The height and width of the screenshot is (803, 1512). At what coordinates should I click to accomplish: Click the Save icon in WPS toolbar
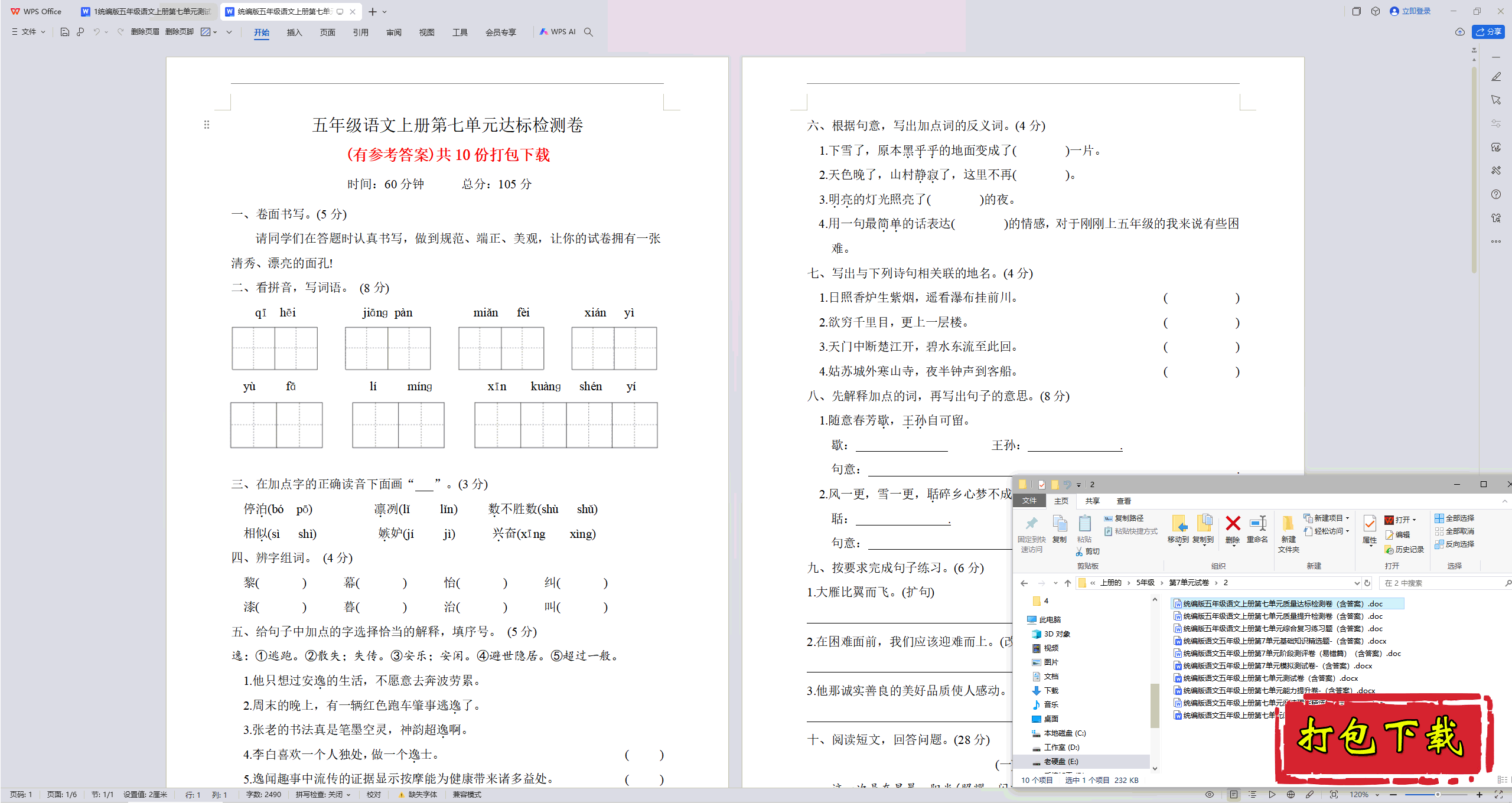point(65,32)
